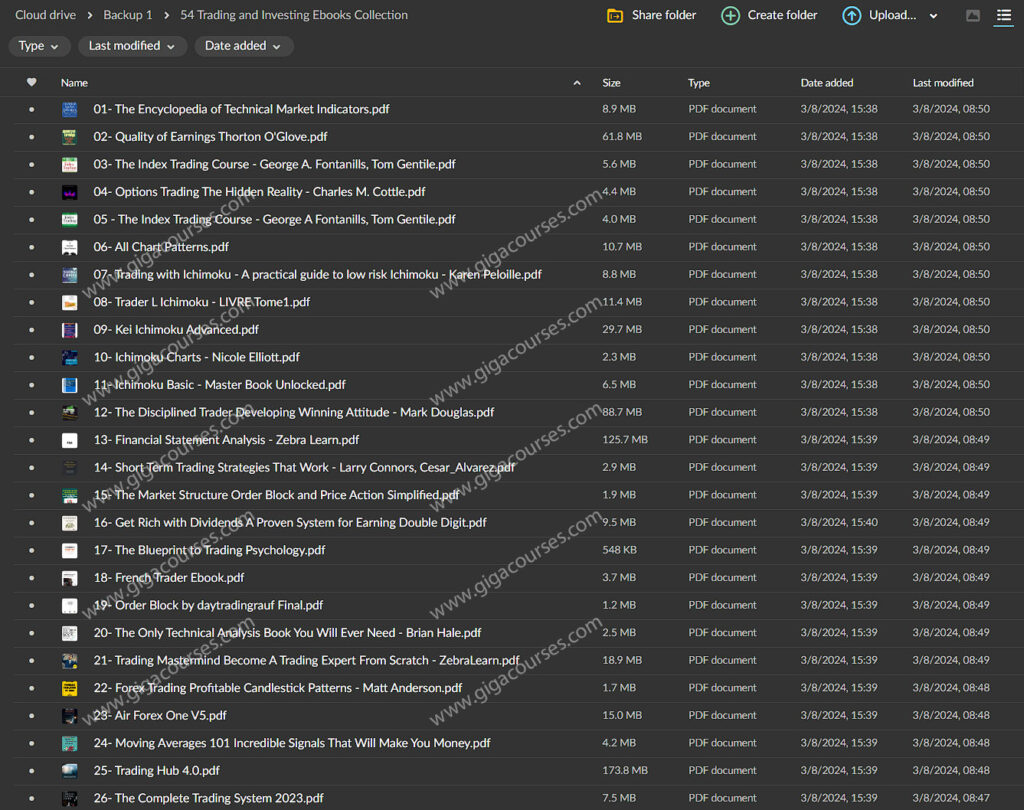The width and height of the screenshot is (1024, 810).
Task: Click the Name column sort arrow
Action: pos(577,83)
